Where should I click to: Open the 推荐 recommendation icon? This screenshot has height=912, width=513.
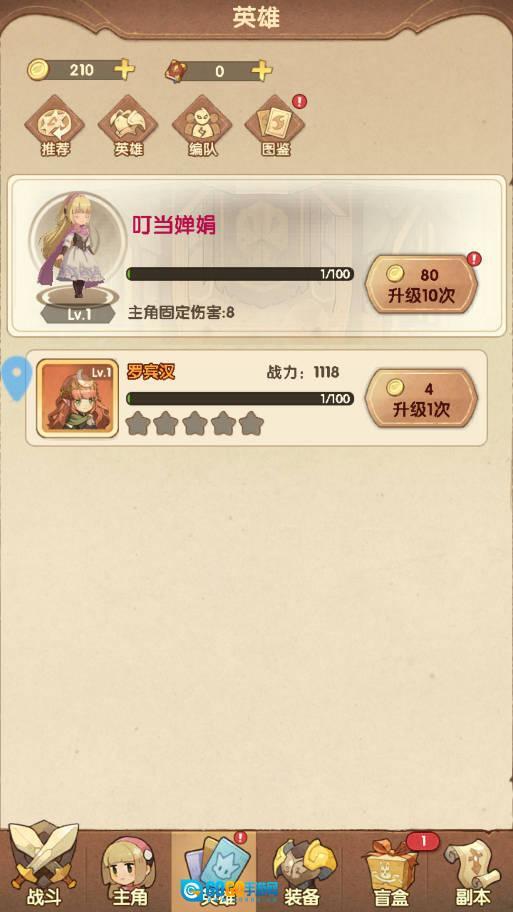click(x=55, y=126)
